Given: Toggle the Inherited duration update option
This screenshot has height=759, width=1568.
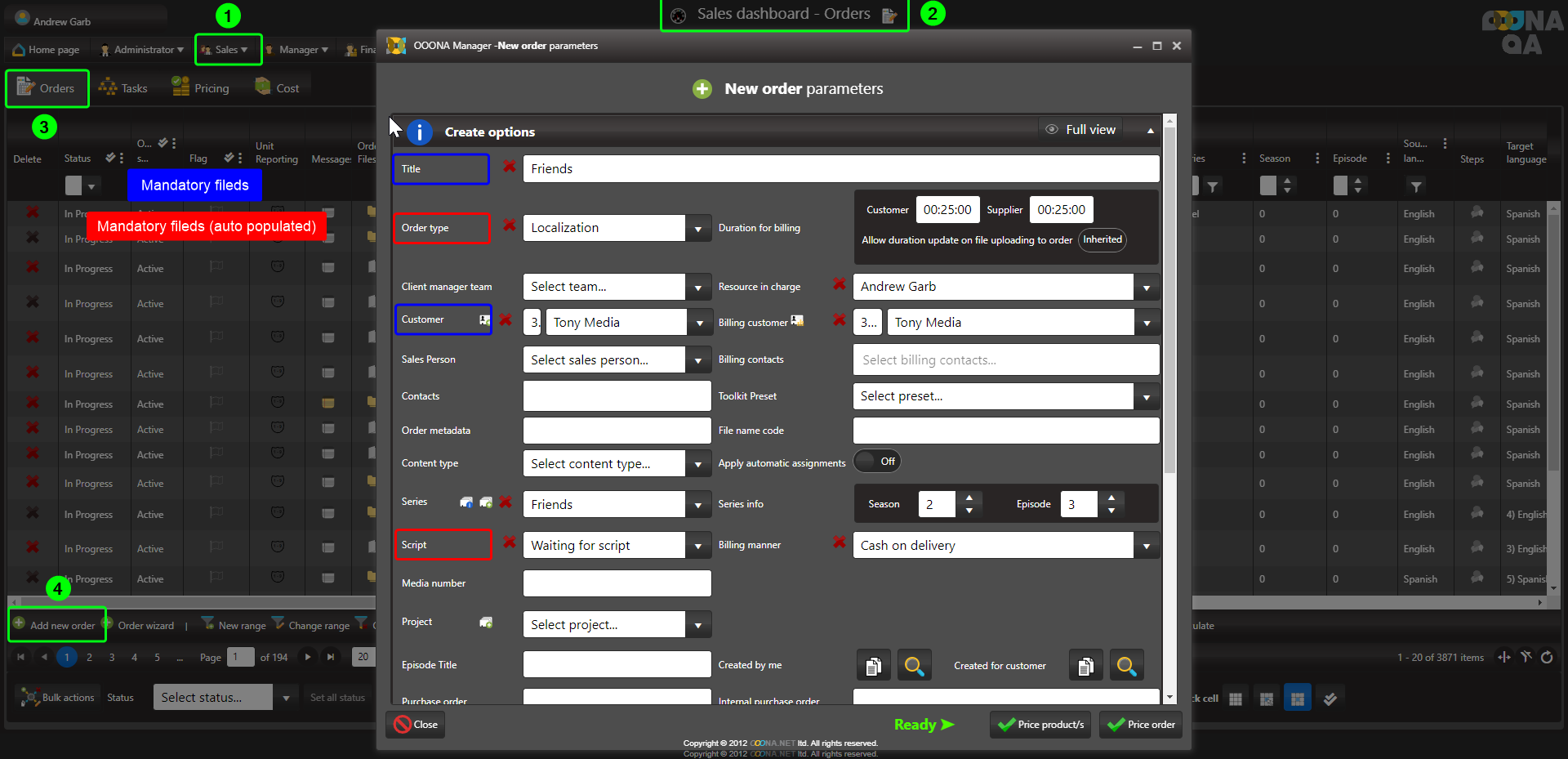Looking at the screenshot, I should coord(1102,240).
